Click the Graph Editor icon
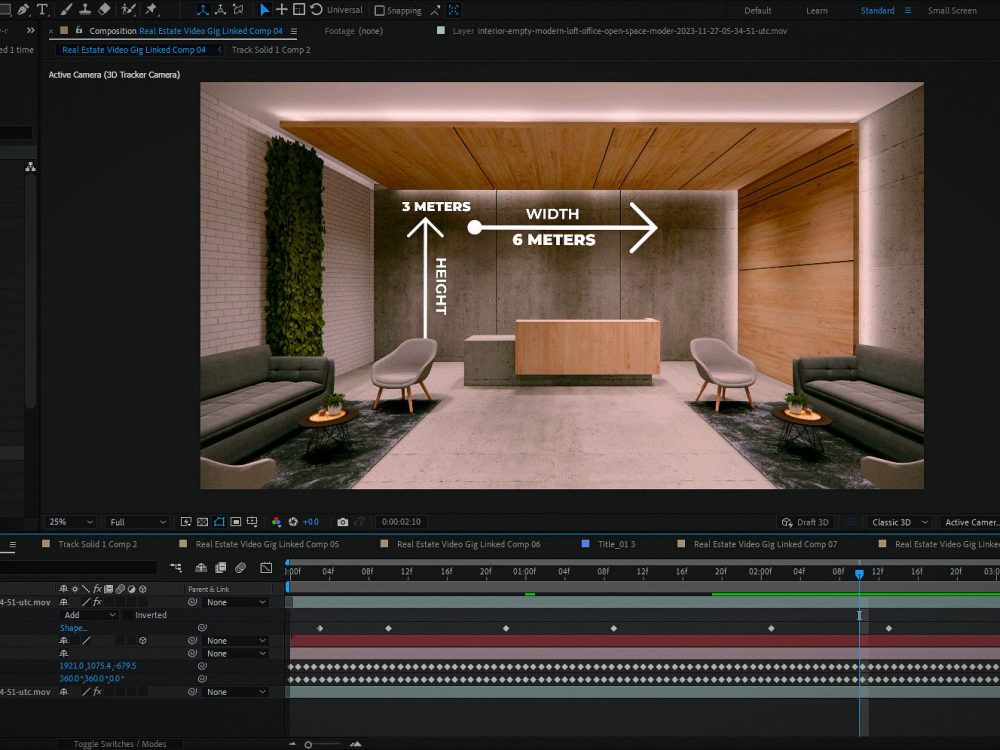The image size is (1000, 750). pos(266,568)
